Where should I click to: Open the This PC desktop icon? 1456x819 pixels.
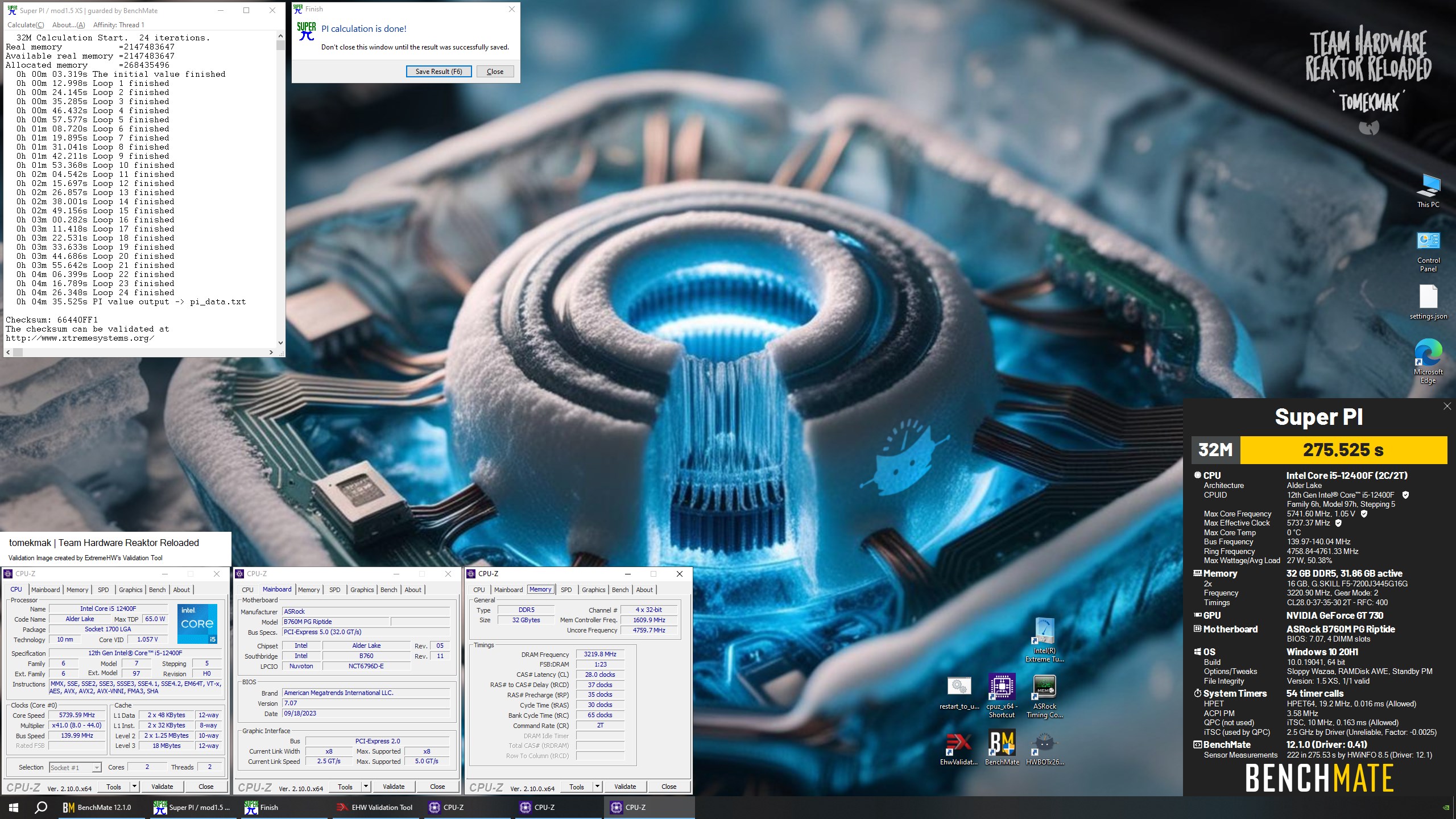coord(1428,191)
